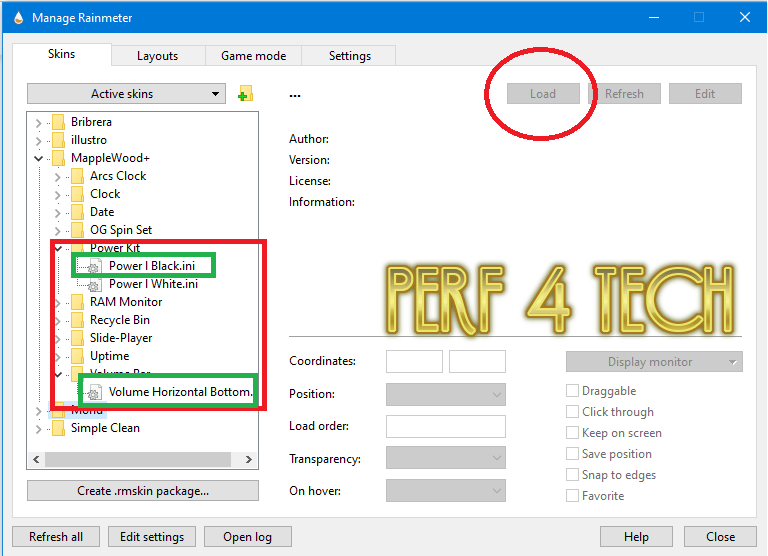Image resolution: width=768 pixels, height=556 pixels.
Task: Click the Recycle Bin folder icon
Action: pos(77,320)
